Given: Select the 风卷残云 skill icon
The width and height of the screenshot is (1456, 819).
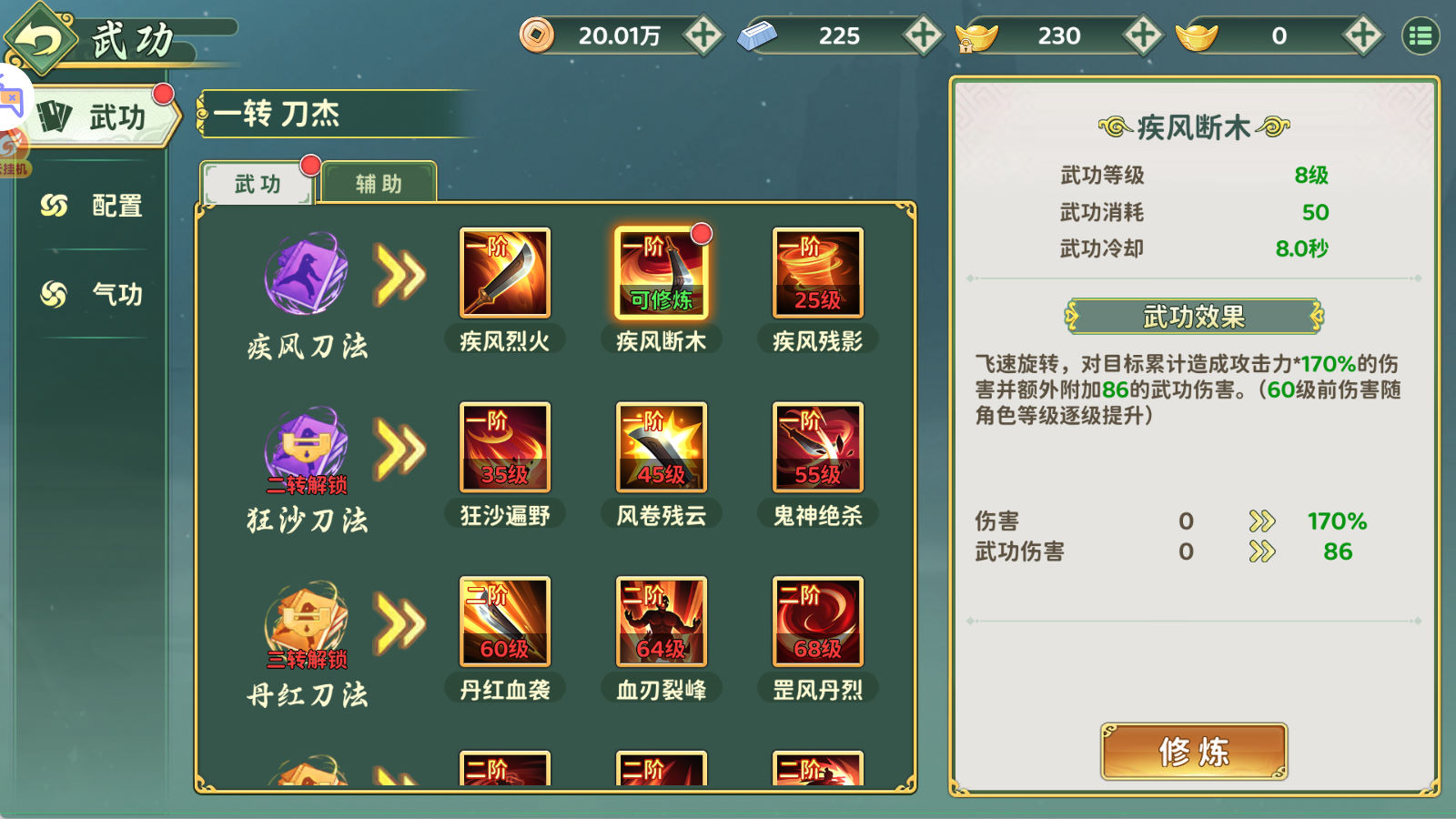Looking at the screenshot, I should click(662, 447).
